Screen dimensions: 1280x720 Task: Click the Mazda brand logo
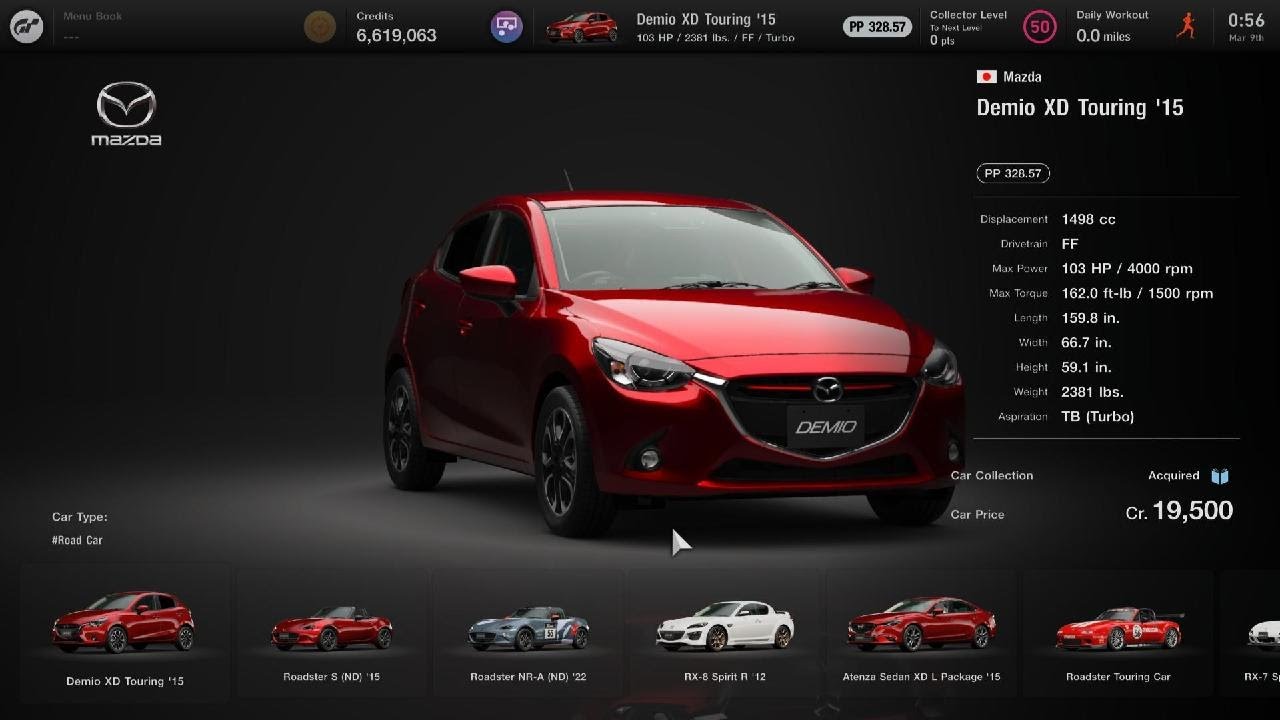(126, 114)
